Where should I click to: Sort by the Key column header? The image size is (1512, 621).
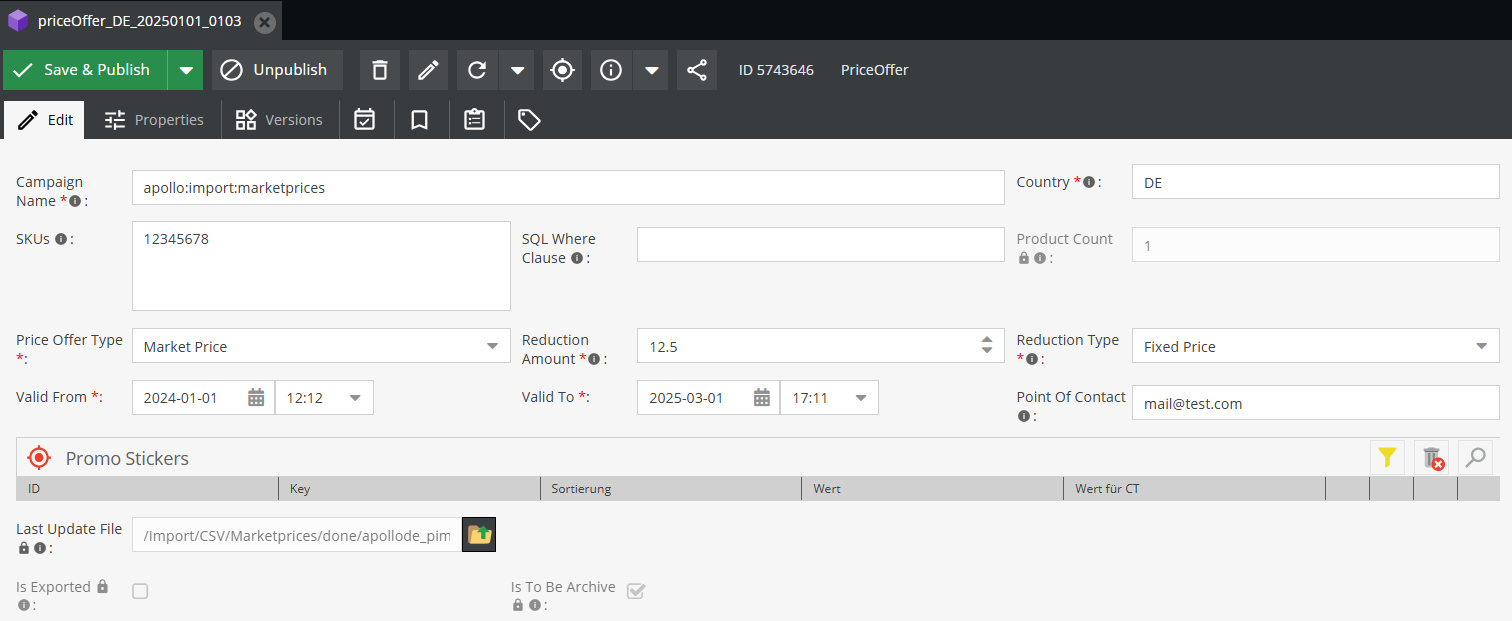[409, 489]
